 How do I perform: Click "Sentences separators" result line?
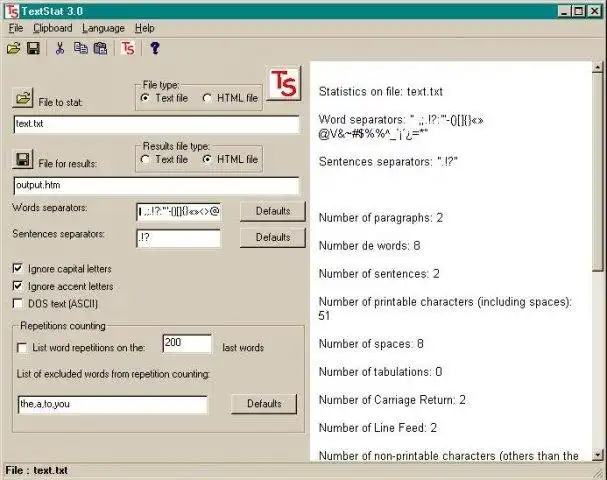coord(388,162)
